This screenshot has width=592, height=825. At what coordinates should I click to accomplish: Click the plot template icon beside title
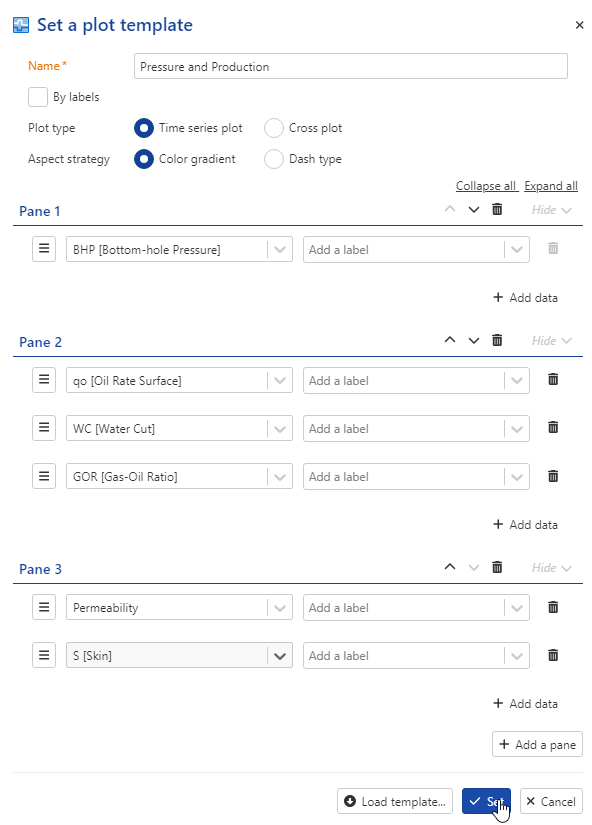coord(21,25)
